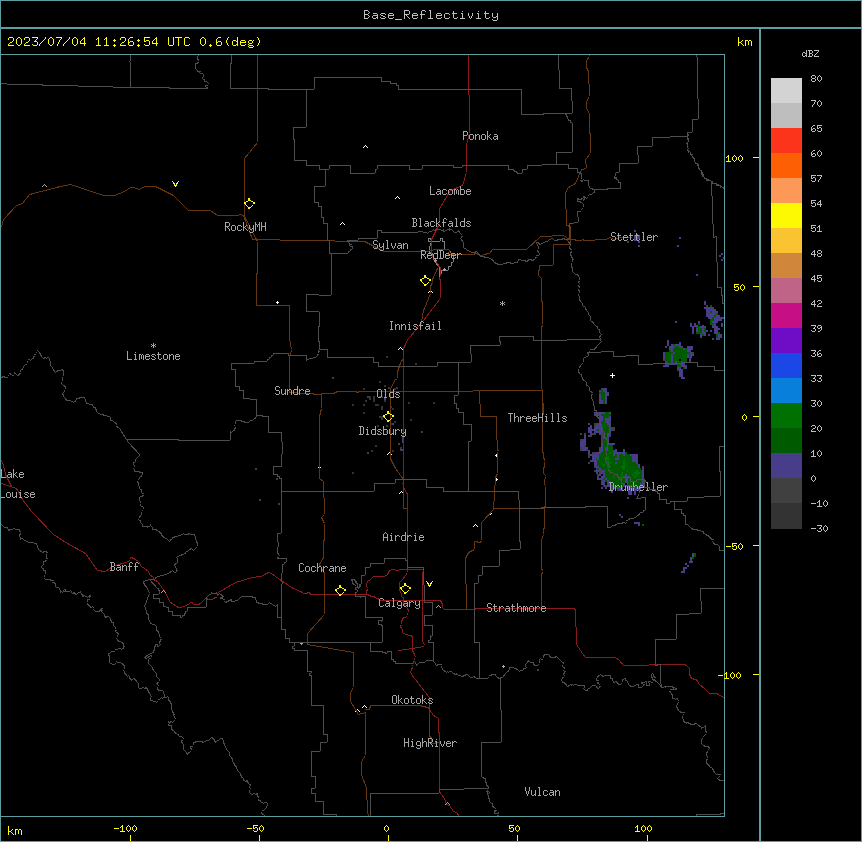Click the -50 tick on the right axis
This screenshot has height=842, width=862.
(734, 546)
